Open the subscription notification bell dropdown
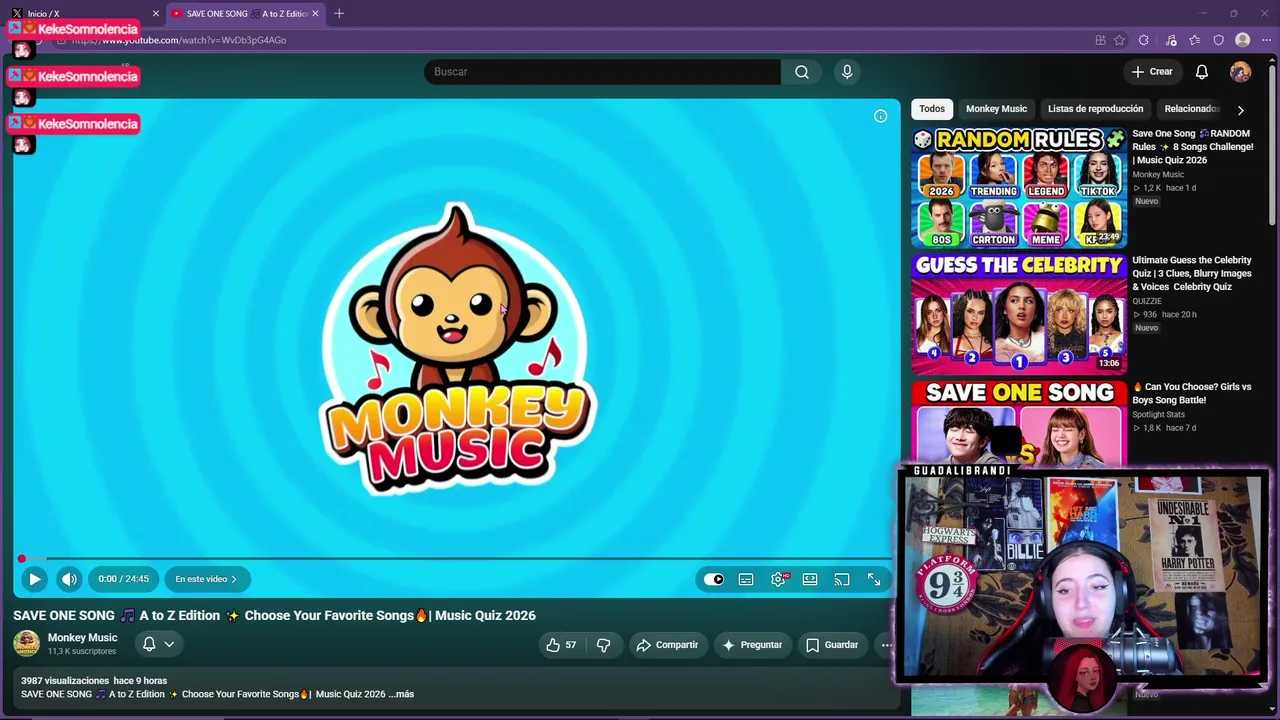The image size is (1280, 720). 157,644
